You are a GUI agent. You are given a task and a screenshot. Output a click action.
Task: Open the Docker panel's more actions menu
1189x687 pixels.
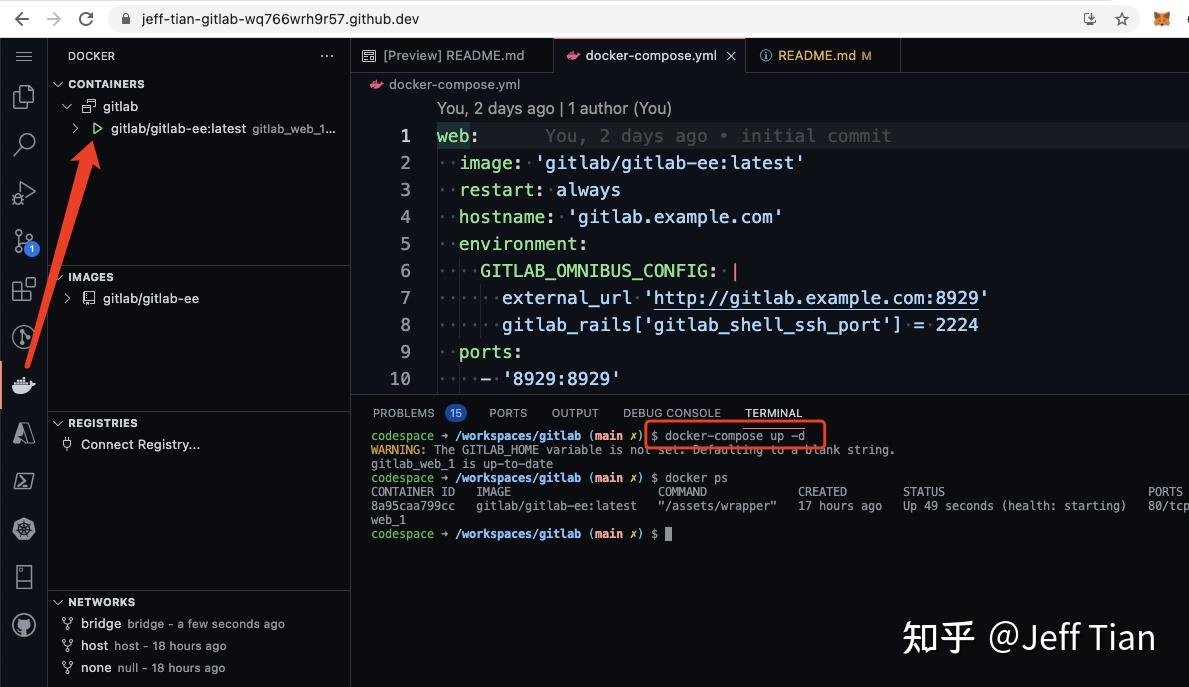click(x=327, y=56)
